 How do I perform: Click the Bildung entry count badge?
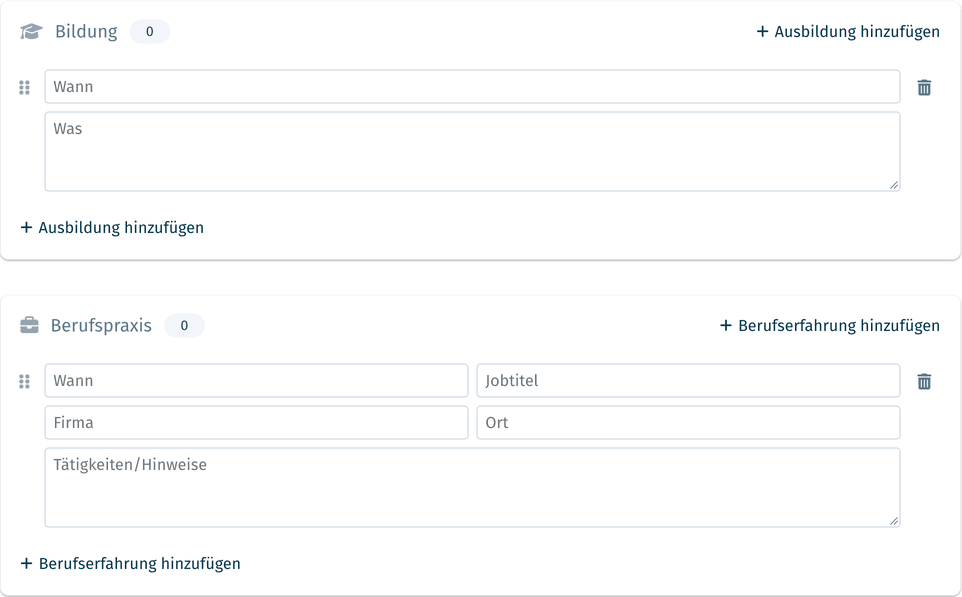(150, 31)
